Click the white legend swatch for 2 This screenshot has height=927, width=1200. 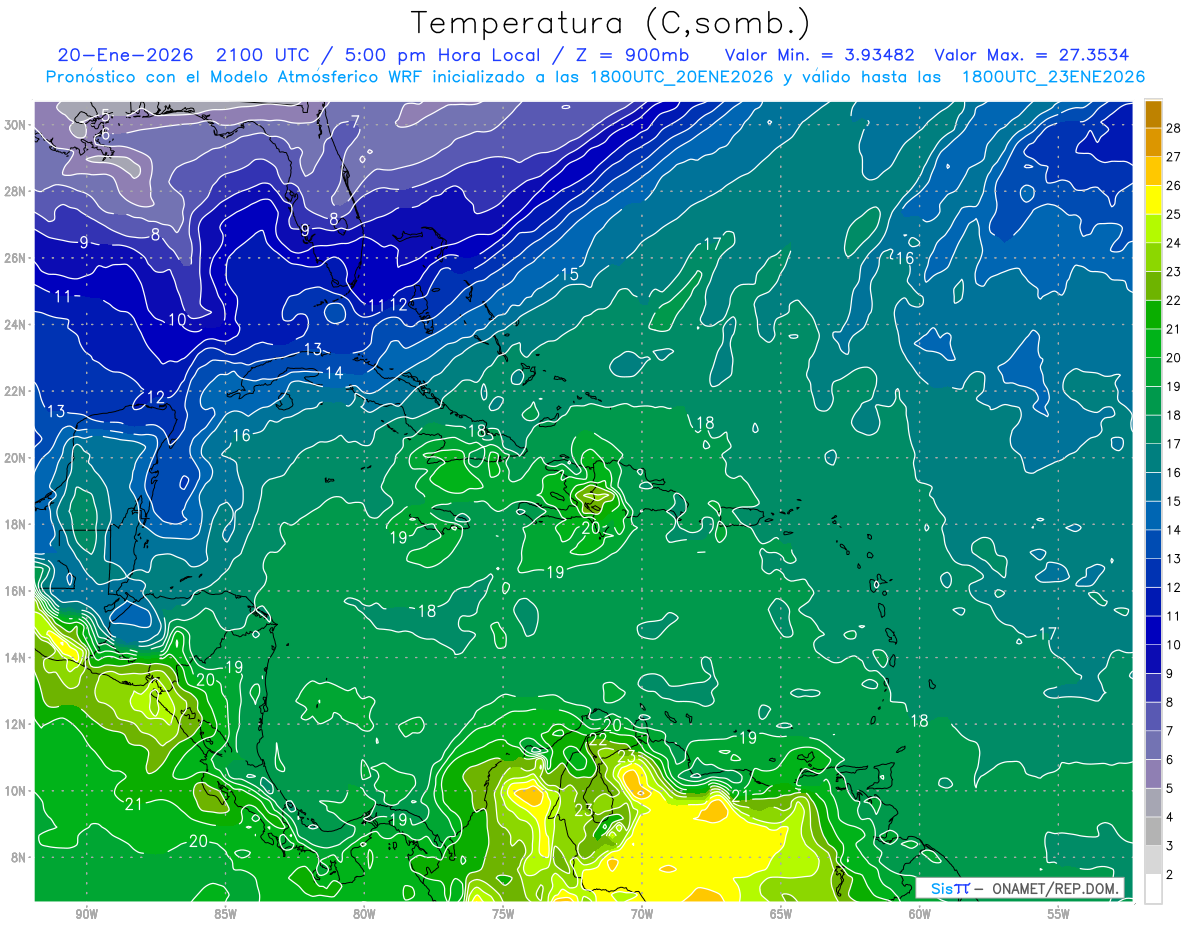tap(1154, 889)
